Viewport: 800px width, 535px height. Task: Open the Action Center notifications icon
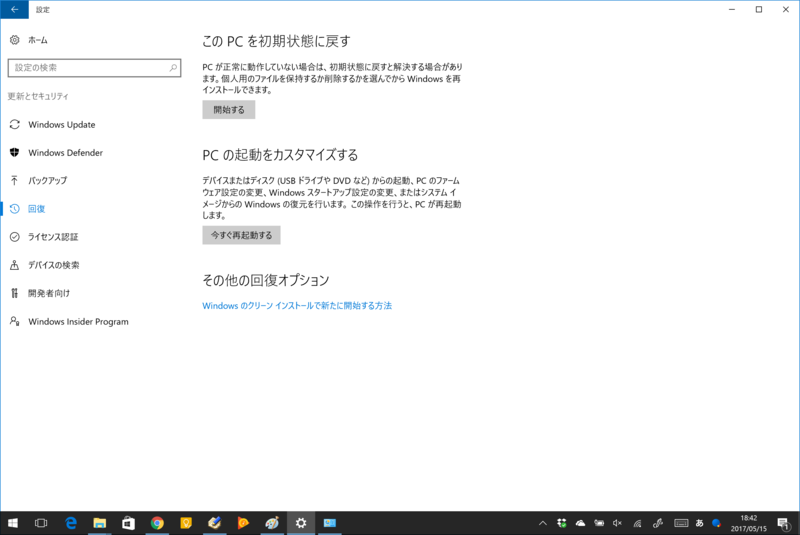[783, 523]
